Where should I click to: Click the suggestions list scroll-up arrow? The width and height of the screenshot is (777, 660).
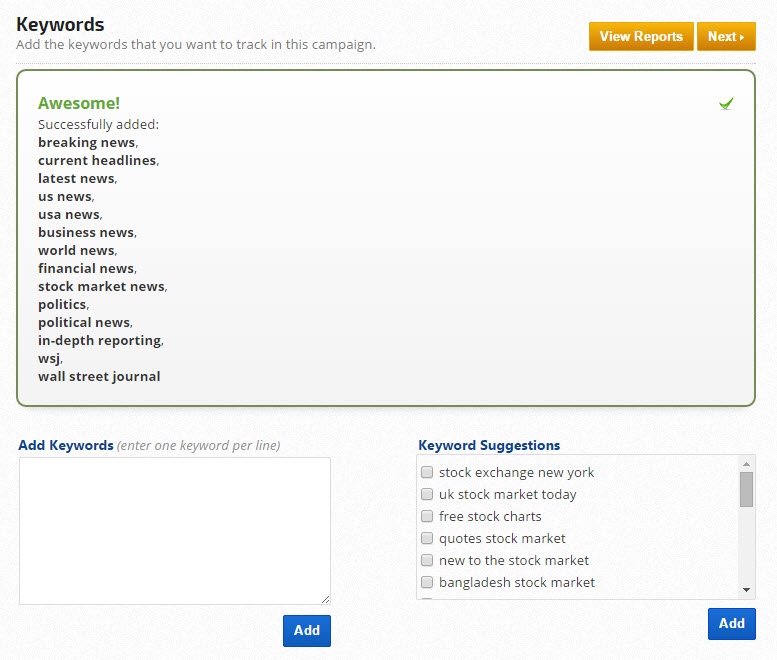click(747, 464)
